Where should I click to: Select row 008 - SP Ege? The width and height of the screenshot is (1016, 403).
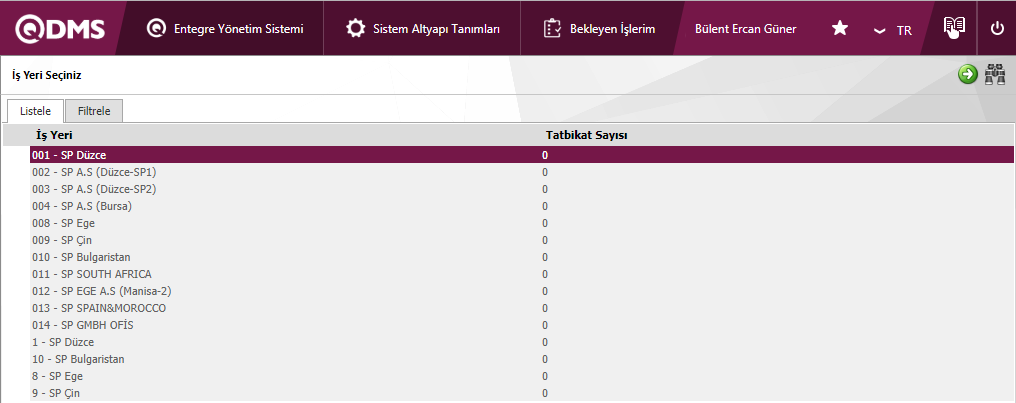coord(522,223)
